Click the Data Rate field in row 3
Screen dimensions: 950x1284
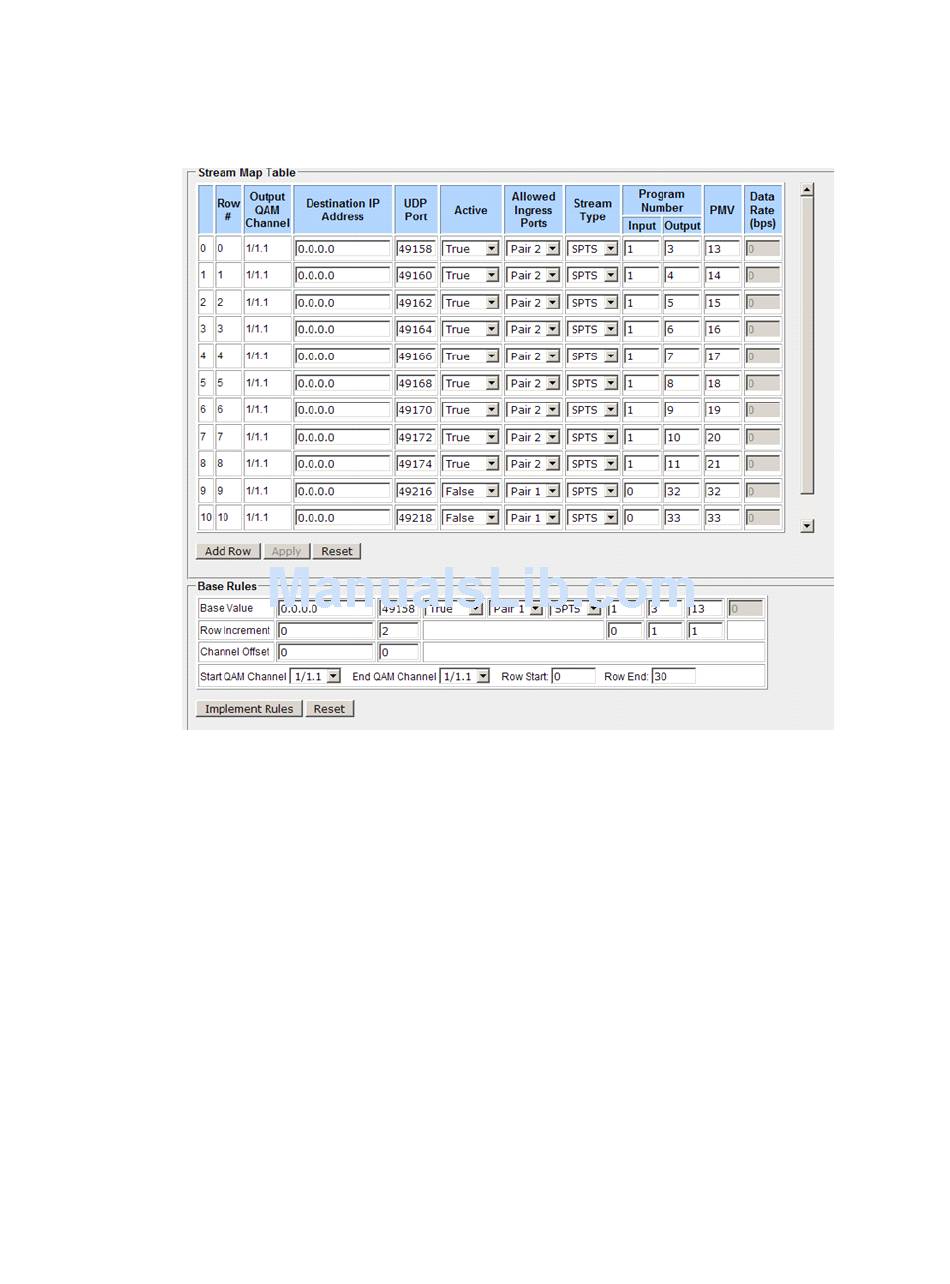[x=762, y=329]
